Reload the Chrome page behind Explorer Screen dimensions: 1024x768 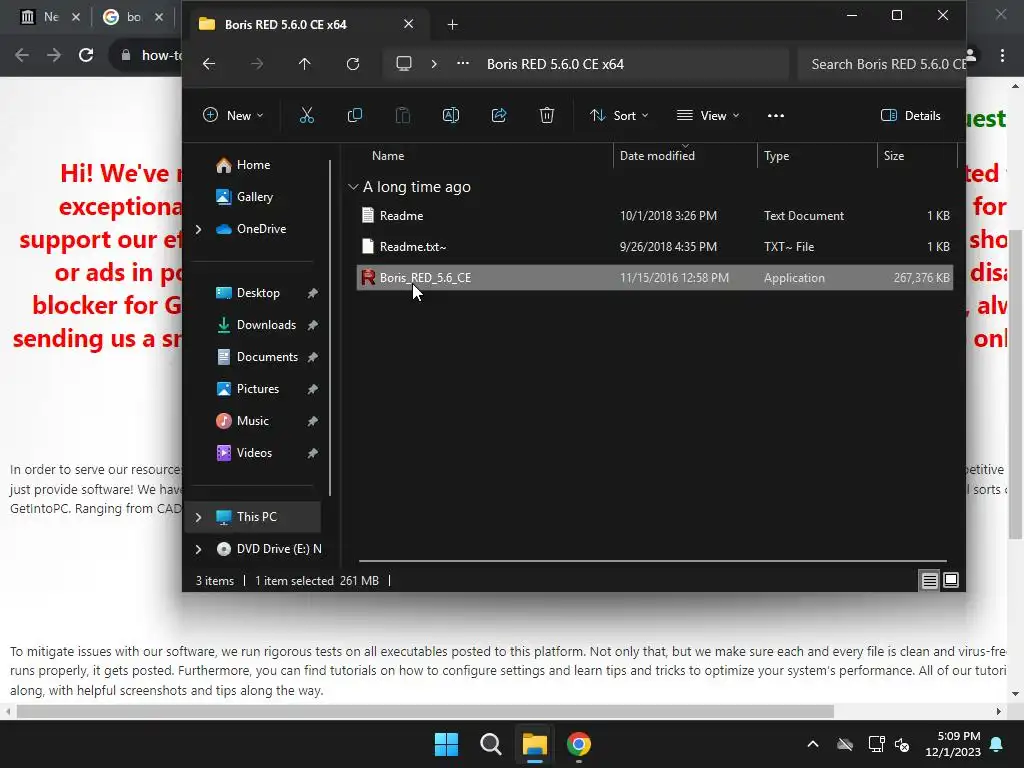coord(86,55)
